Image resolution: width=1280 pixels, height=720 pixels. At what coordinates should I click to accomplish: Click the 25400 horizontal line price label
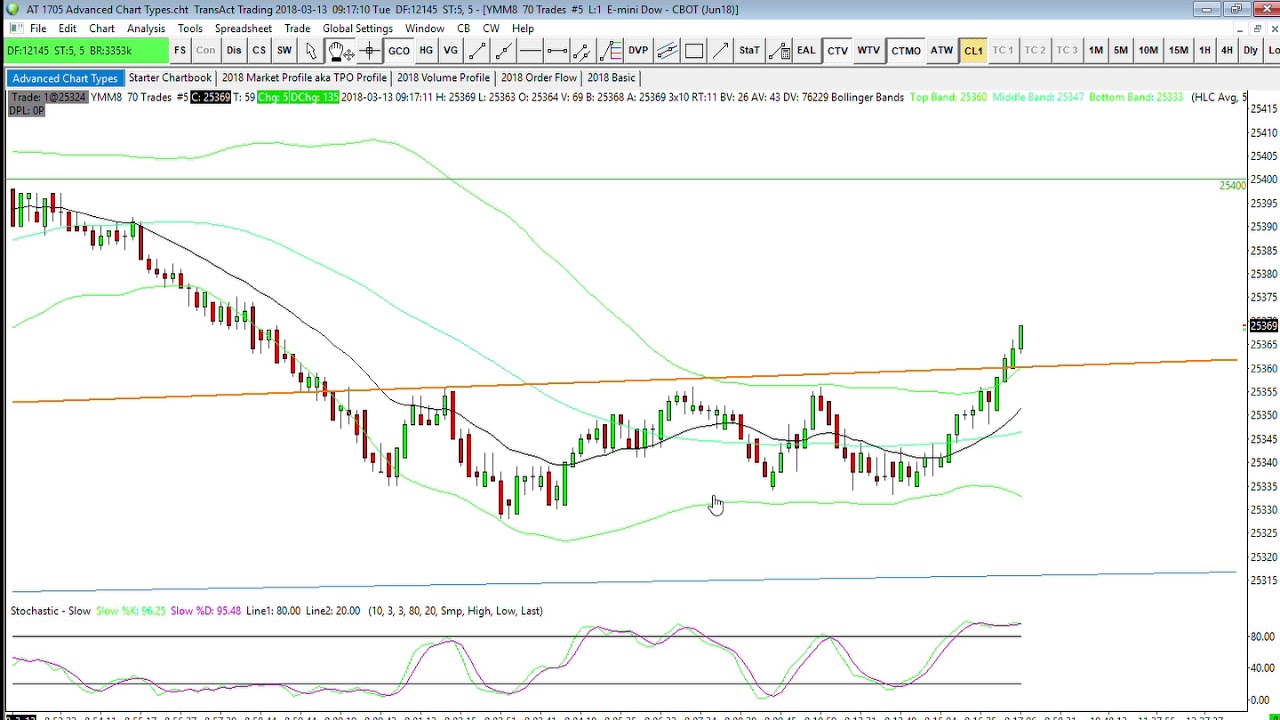(1232, 186)
